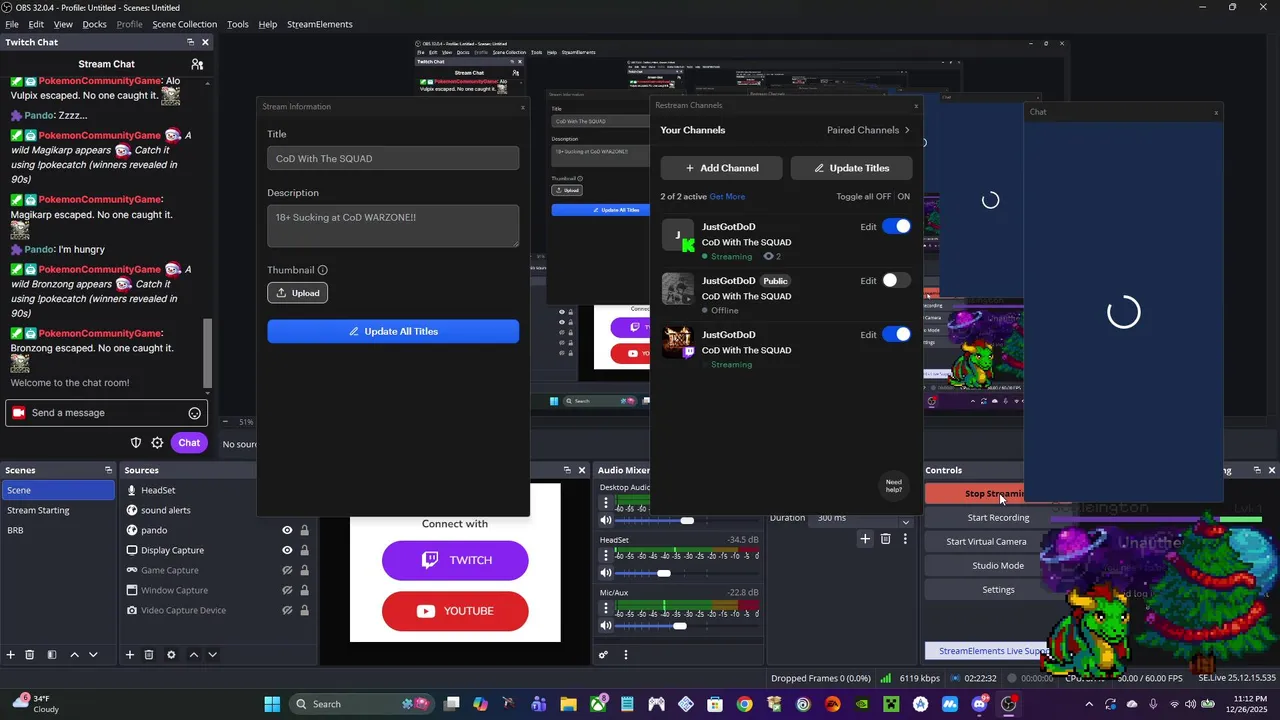
Task: Move scene down arrow
Action: pos(93,655)
